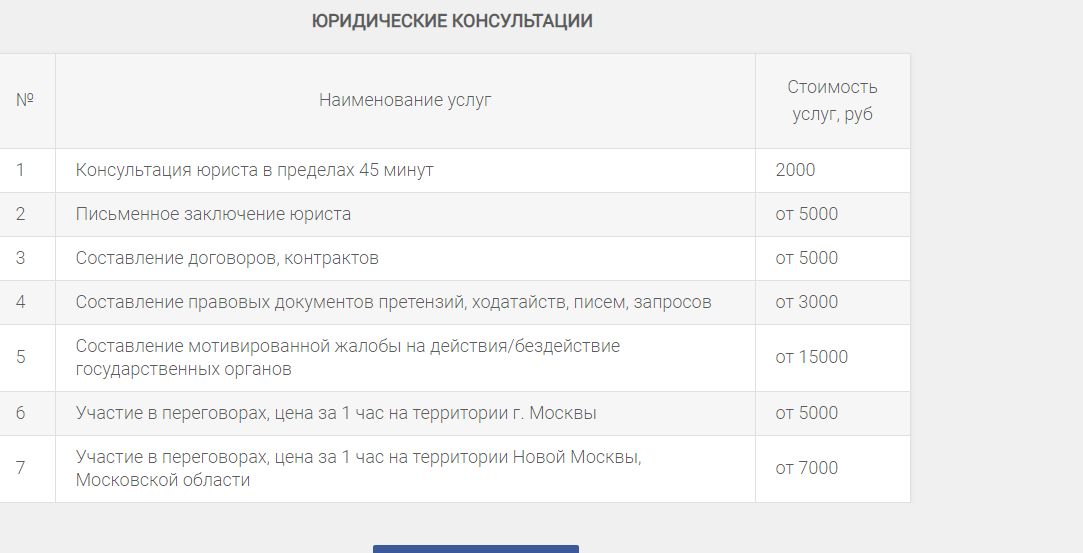The height and width of the screenshot is (553, 1083).
Task: Click row number 5 cell
Action: pyautogui.click(x=21, y=357)
